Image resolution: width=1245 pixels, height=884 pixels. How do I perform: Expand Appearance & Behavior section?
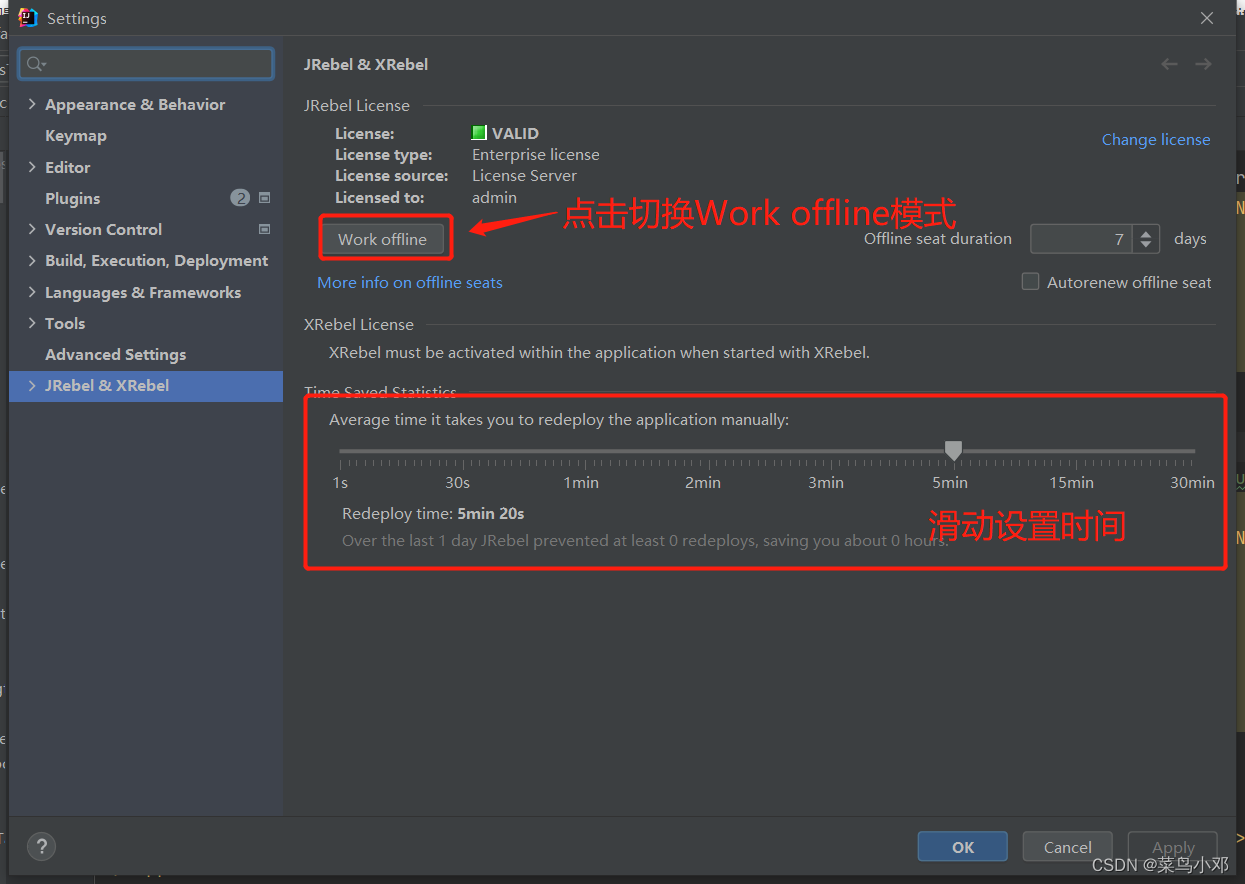pyautogui.click(x=32, y=104)
